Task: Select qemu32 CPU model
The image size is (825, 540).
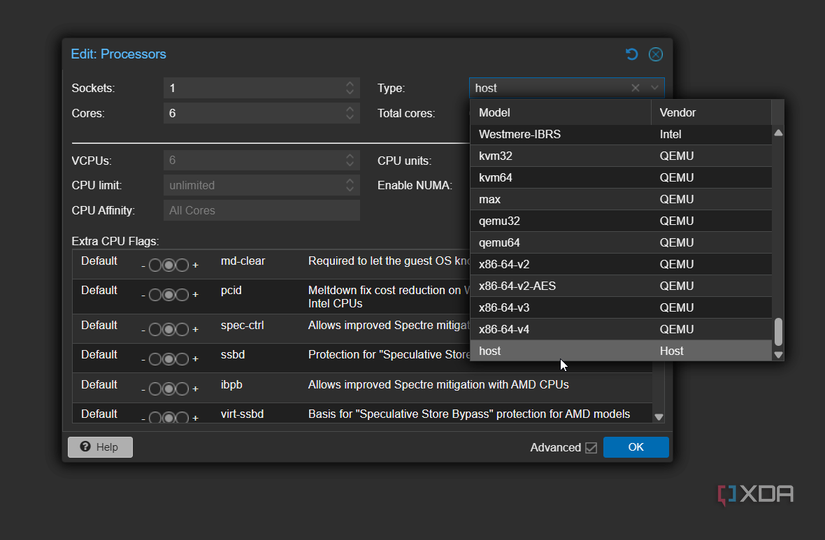Action: (621, 221)
